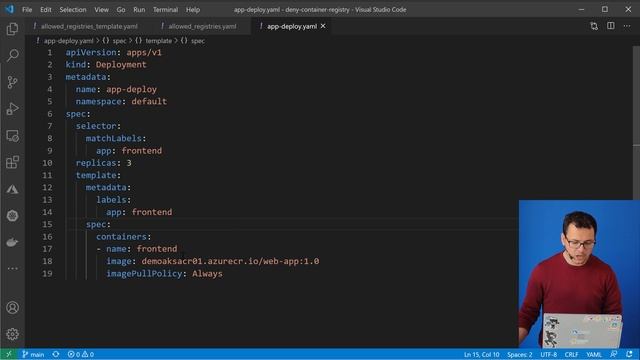Click 'Deployment' on line 2
The height and width of the screenshot is (360, 640).
point(121,64)
